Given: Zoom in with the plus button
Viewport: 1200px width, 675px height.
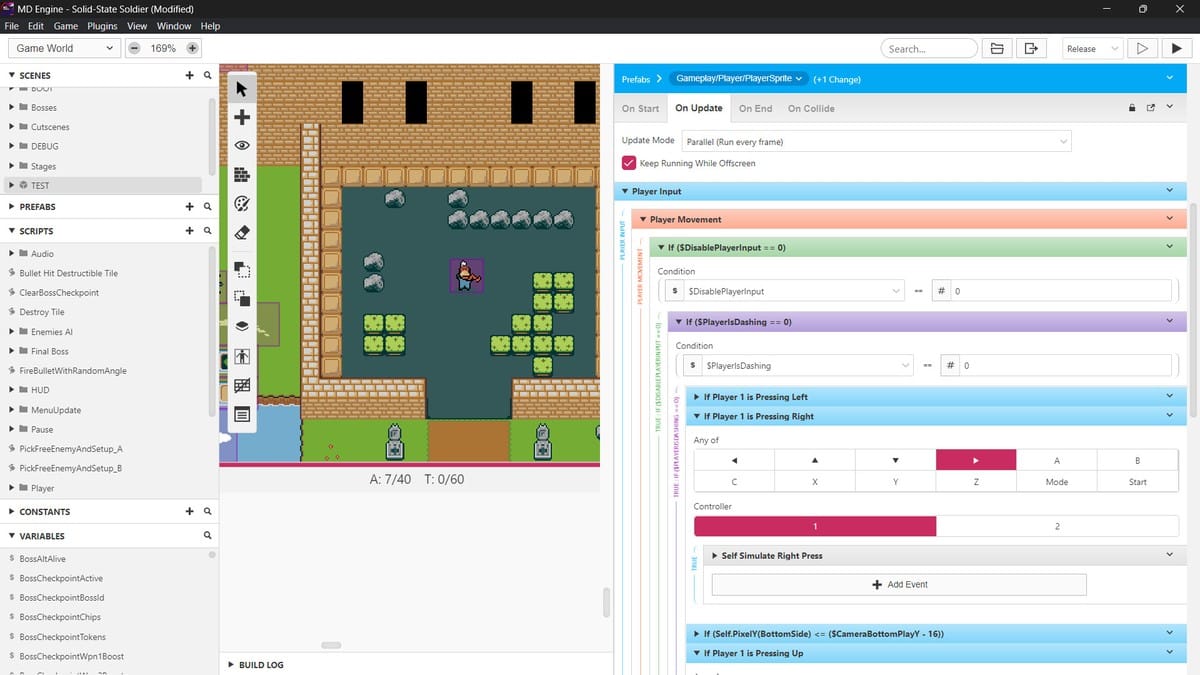Looking at the screenshot, I should [x=192, y=48].
